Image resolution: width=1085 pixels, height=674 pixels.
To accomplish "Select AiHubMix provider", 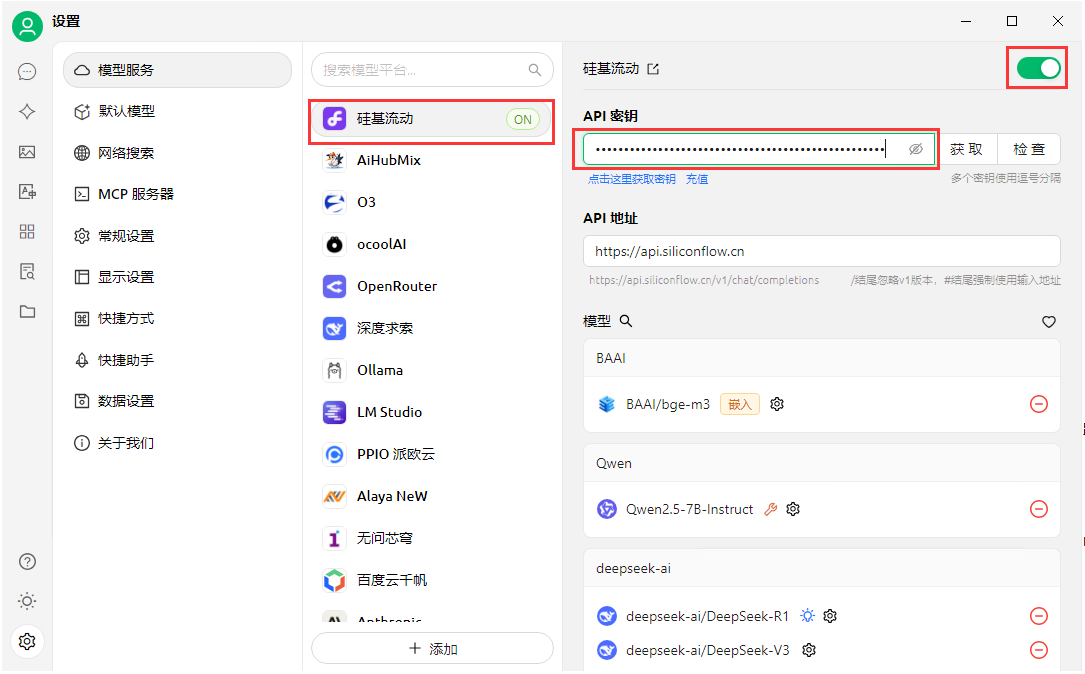I will tap(432, 161).
